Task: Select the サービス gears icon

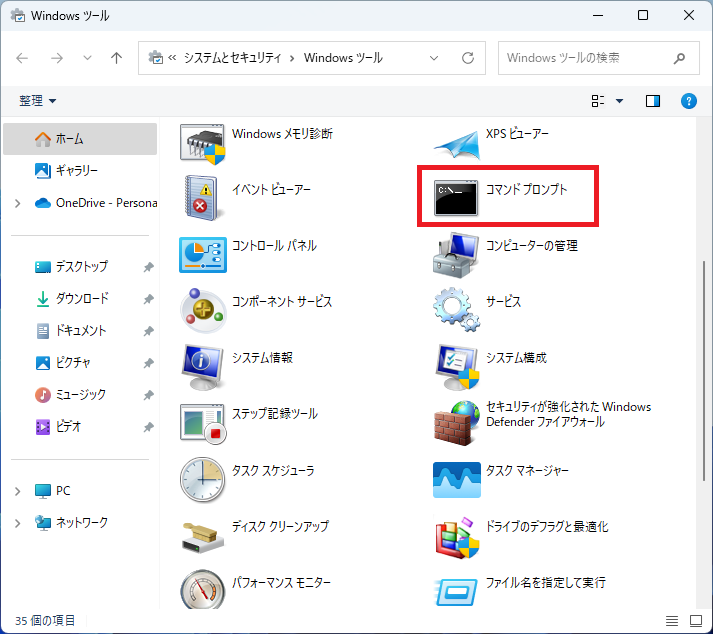Action: pos(456,309)
